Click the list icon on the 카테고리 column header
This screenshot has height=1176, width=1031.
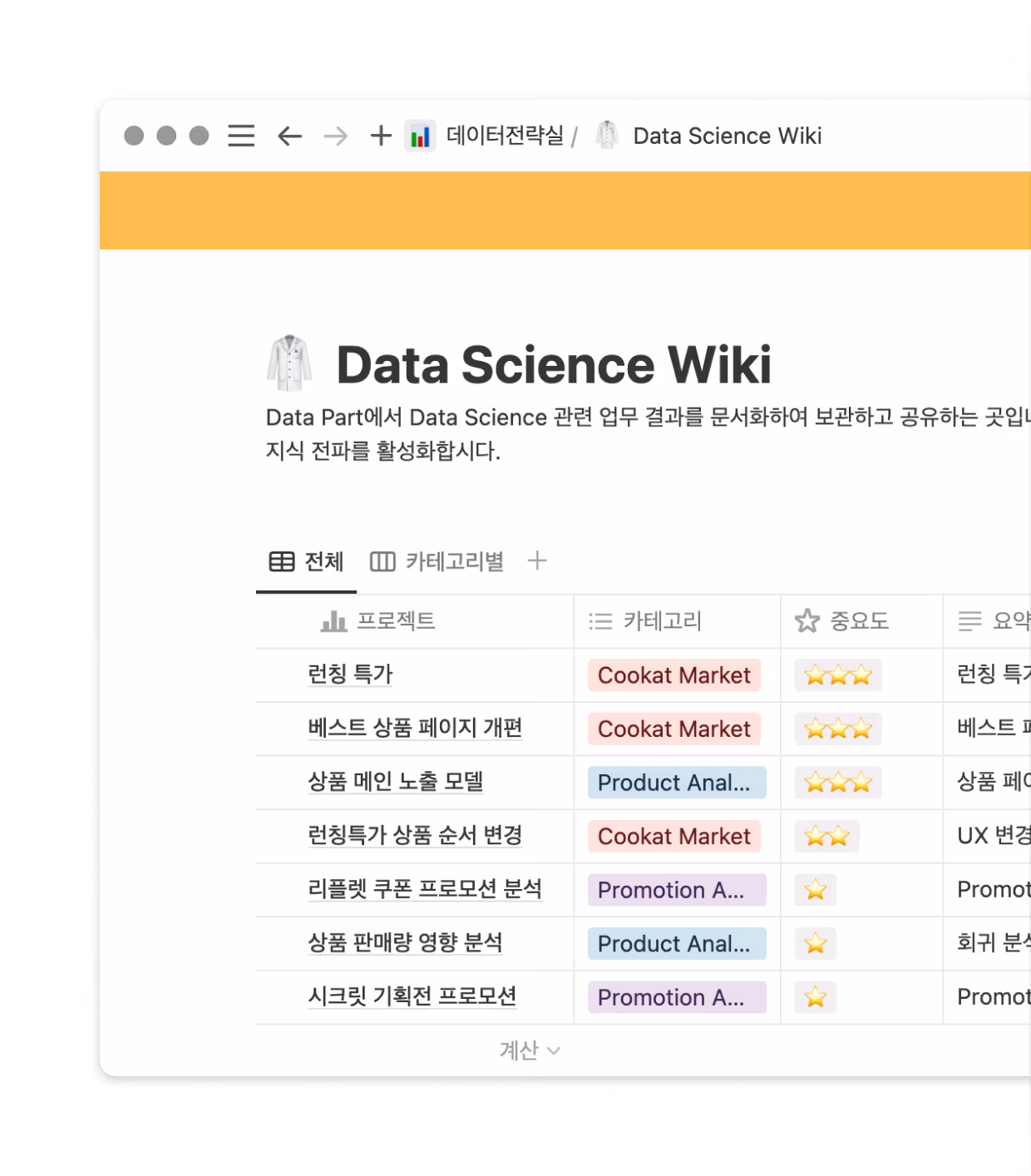(599, 621)
